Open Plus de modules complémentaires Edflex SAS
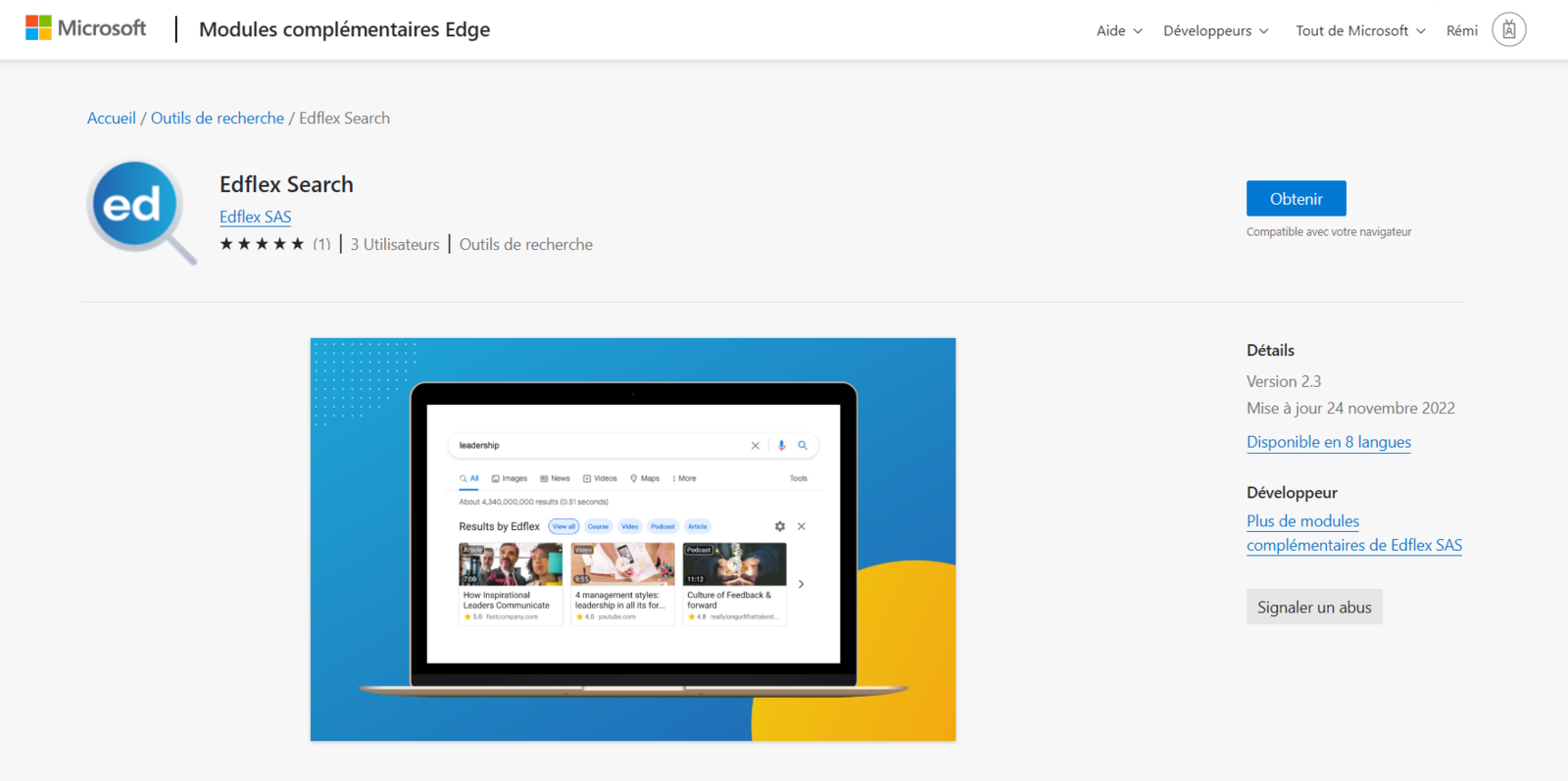Screen dimensions: 1568x781 tap(1354, 533)
